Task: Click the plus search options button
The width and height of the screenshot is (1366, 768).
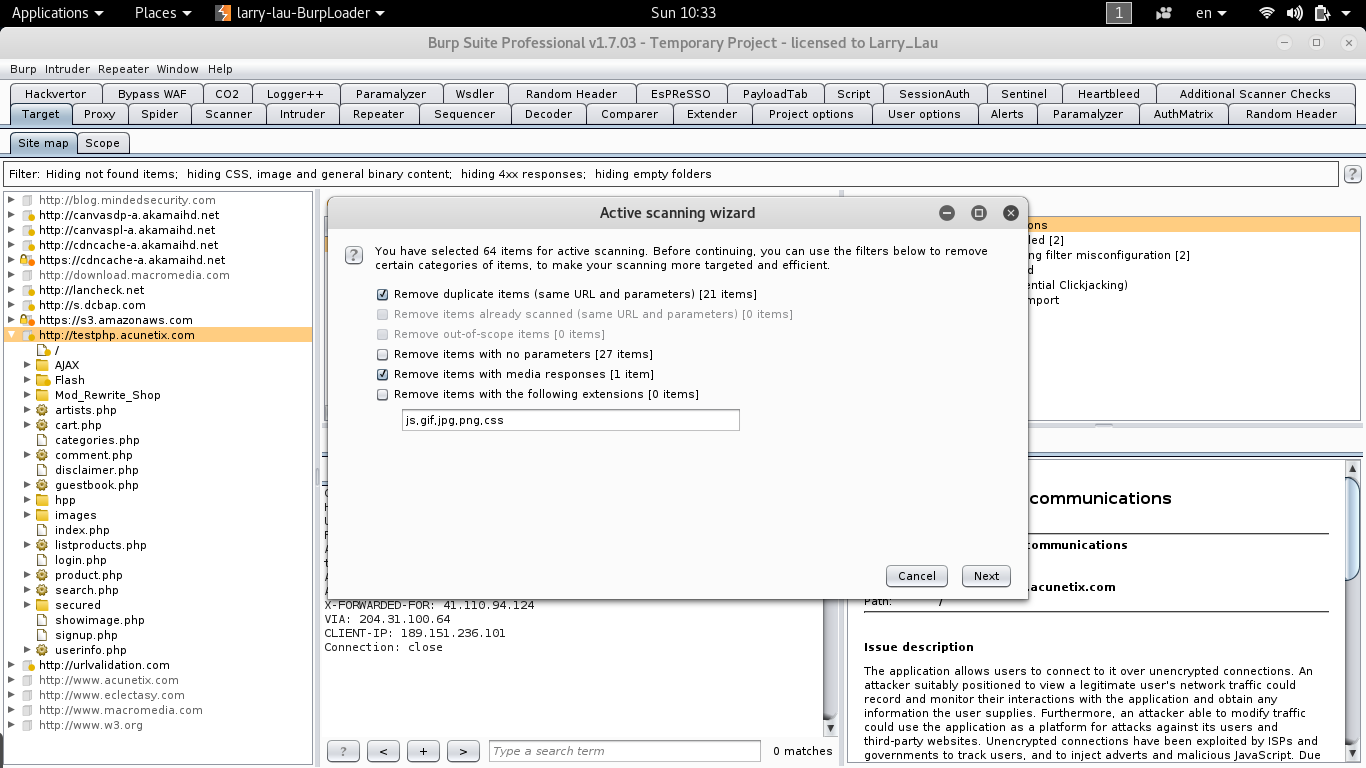Action: [423, 751]
